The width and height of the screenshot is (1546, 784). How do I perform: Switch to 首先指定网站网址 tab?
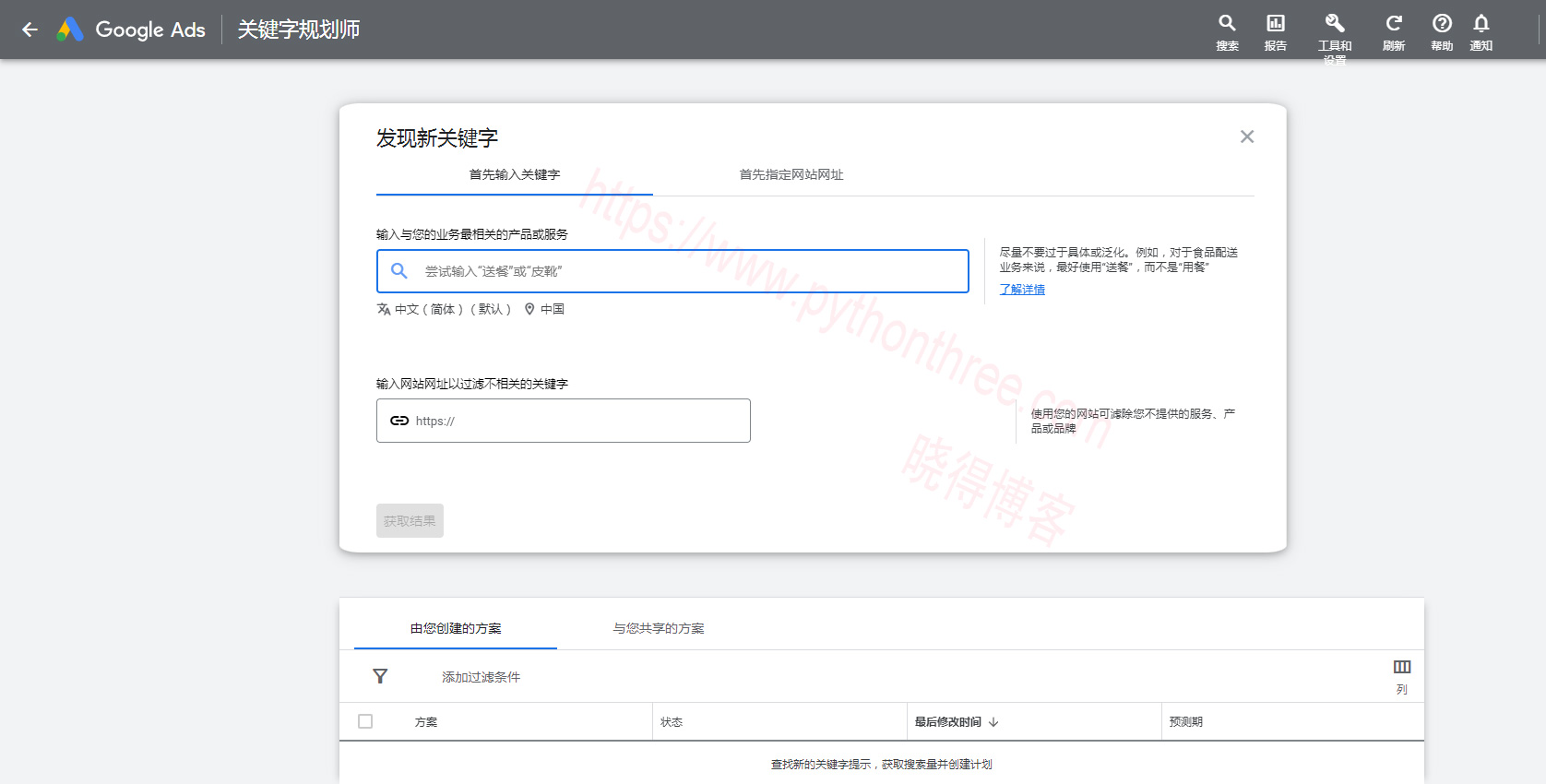tap(791, 175)
